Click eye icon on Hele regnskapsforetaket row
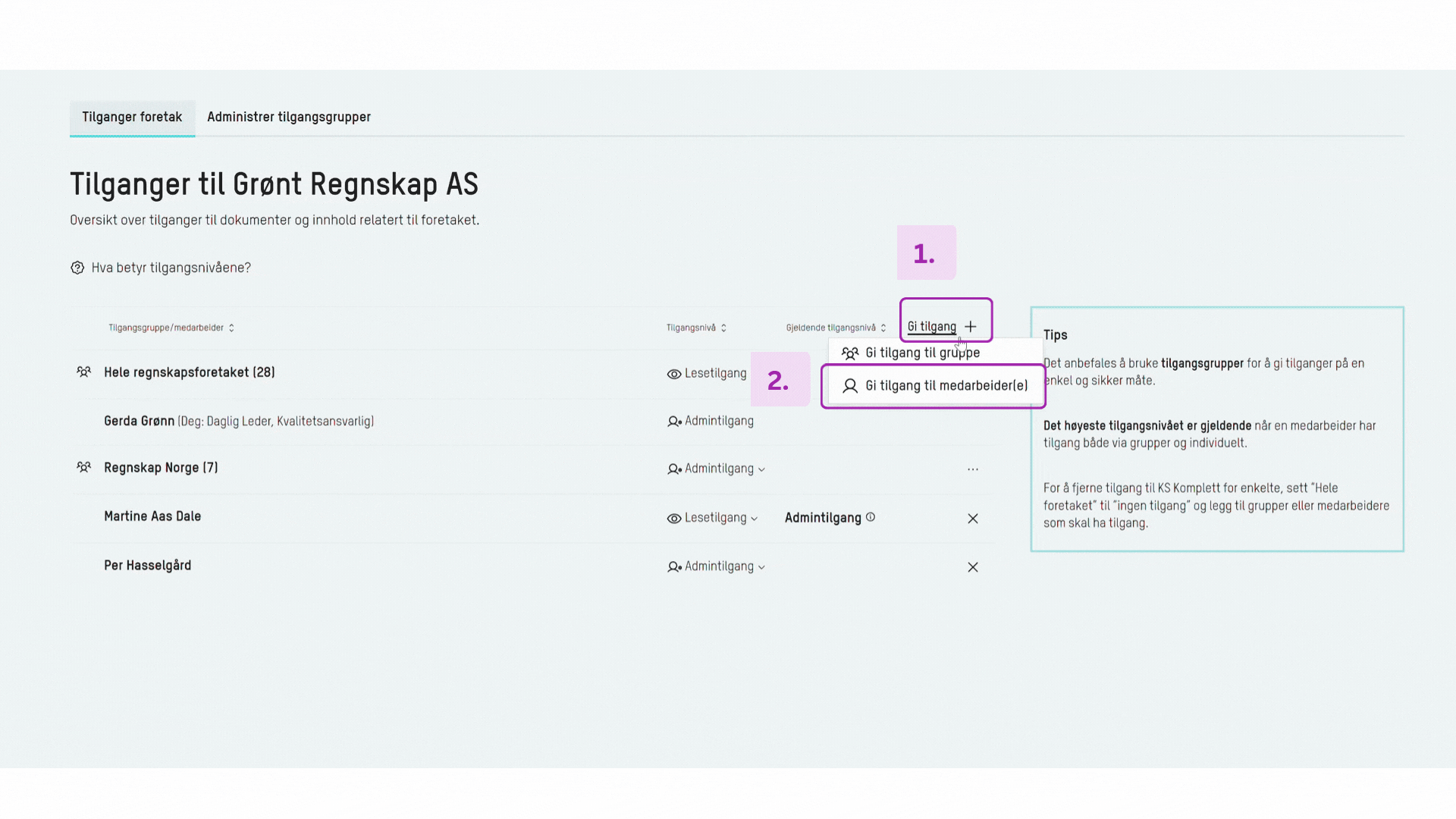 (x=673, y=374)
